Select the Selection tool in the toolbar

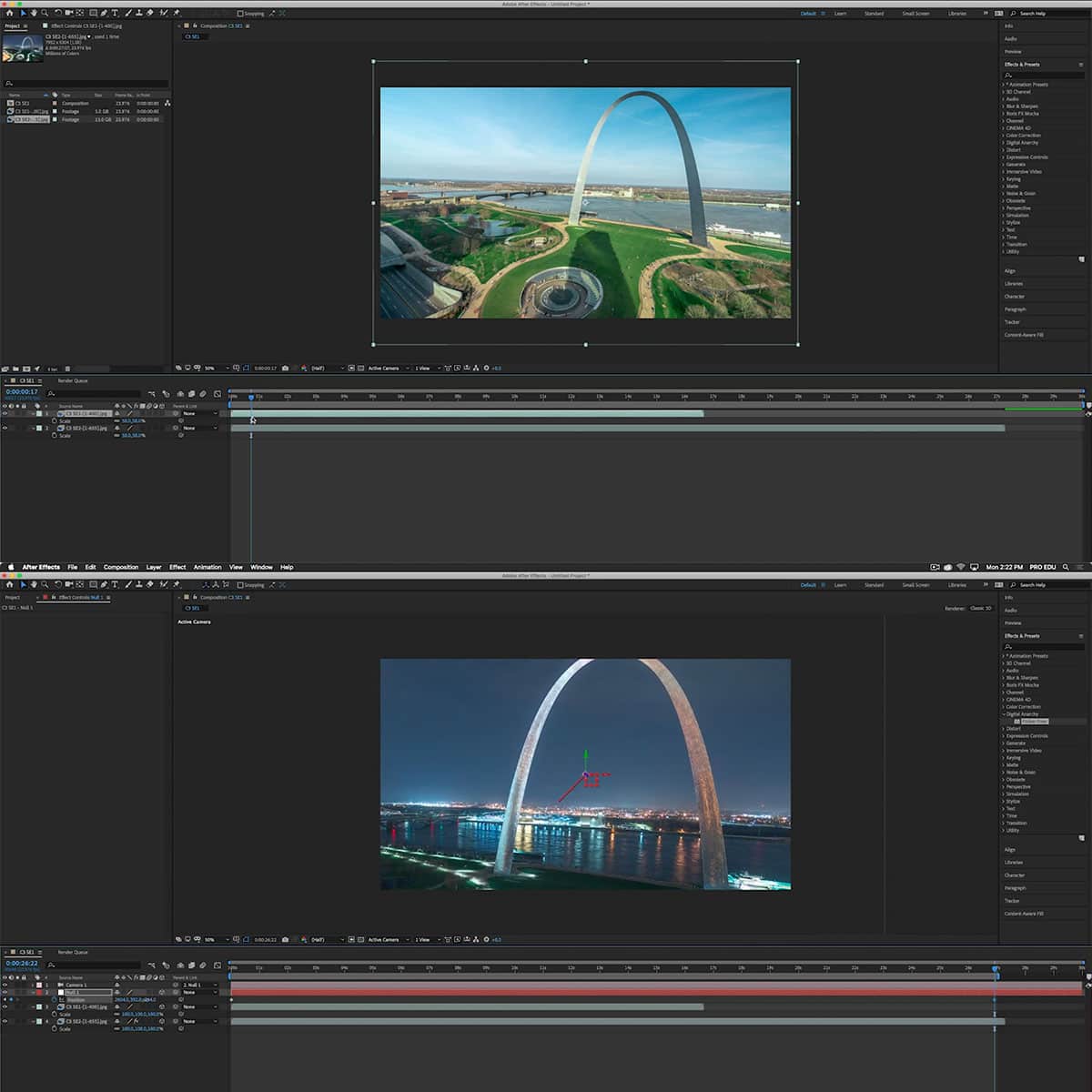pyautogui.click(x=24, y=13)
